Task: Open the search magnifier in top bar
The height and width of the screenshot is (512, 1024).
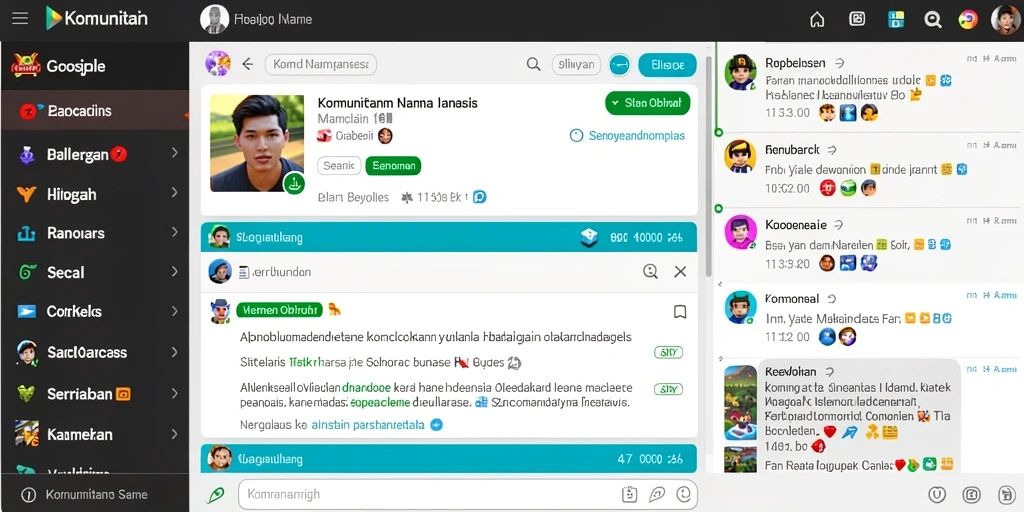Action: point(933,20)
